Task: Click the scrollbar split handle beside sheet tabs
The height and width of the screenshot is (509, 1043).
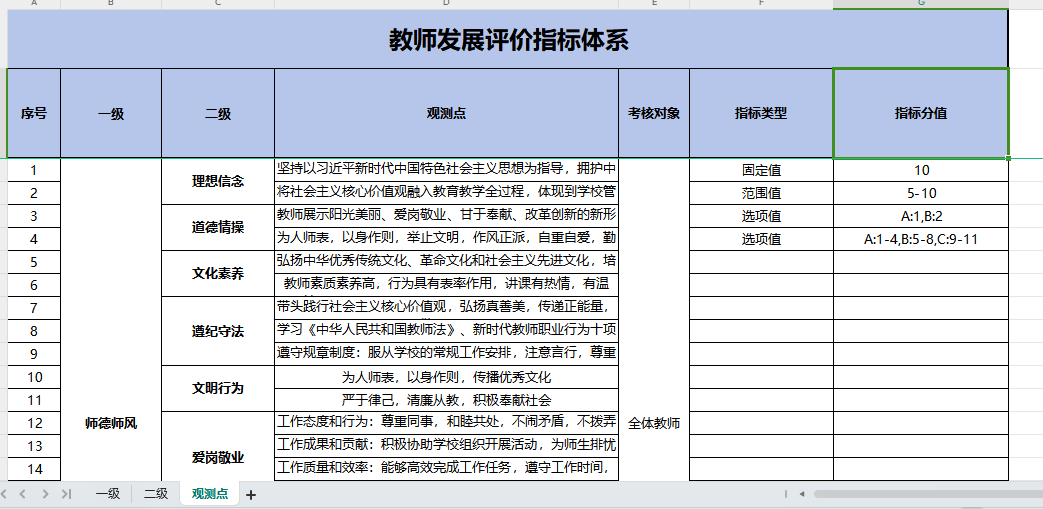Action: (x=787, y=494)
